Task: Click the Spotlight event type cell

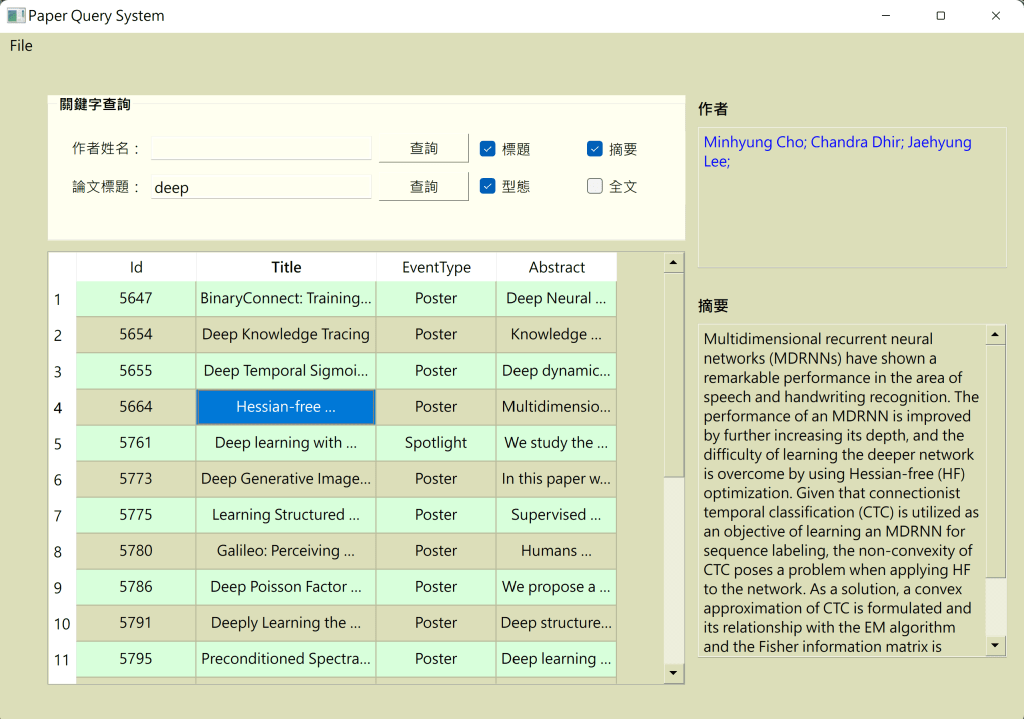Action: (x=436, y=443)
